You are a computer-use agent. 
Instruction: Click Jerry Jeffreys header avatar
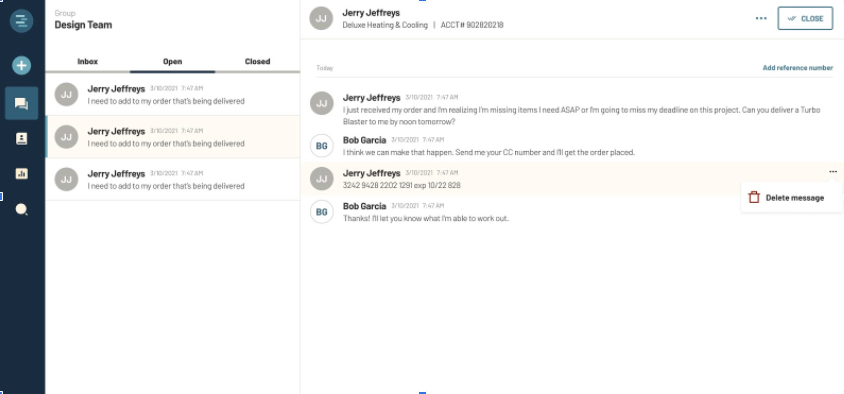tap(321, 18)
